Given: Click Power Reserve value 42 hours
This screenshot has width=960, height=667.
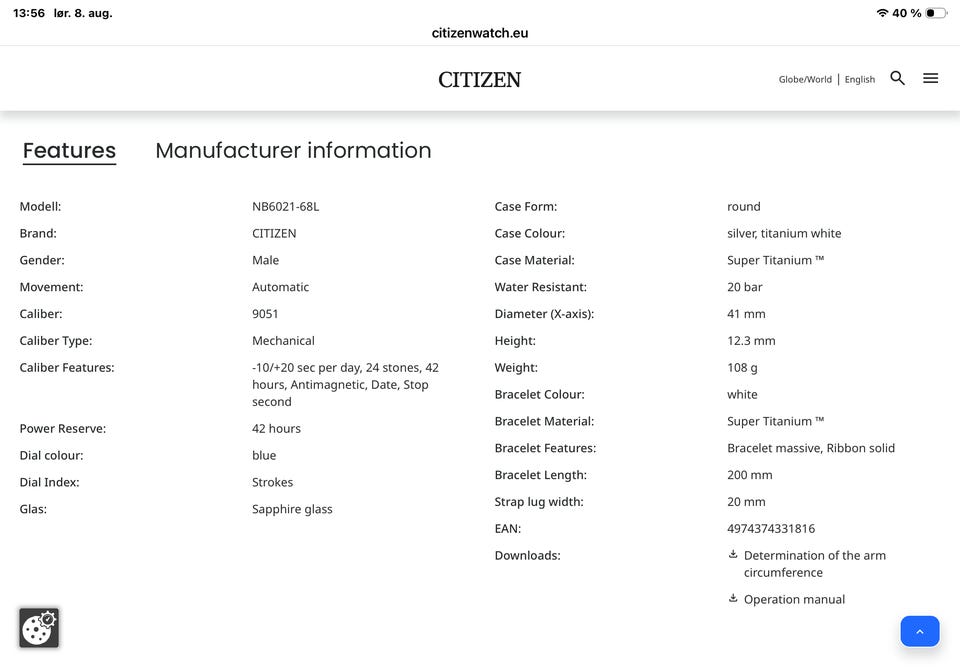Looking at the screenshot, I should pos(276,429).
